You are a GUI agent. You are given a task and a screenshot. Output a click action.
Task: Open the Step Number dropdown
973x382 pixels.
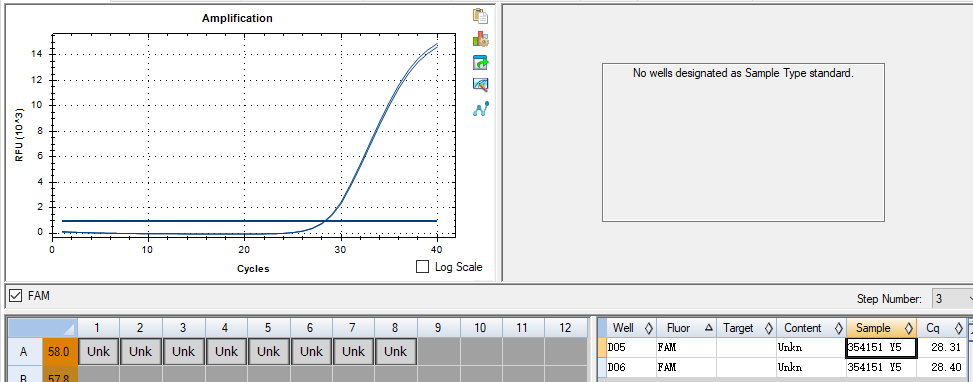953,298
